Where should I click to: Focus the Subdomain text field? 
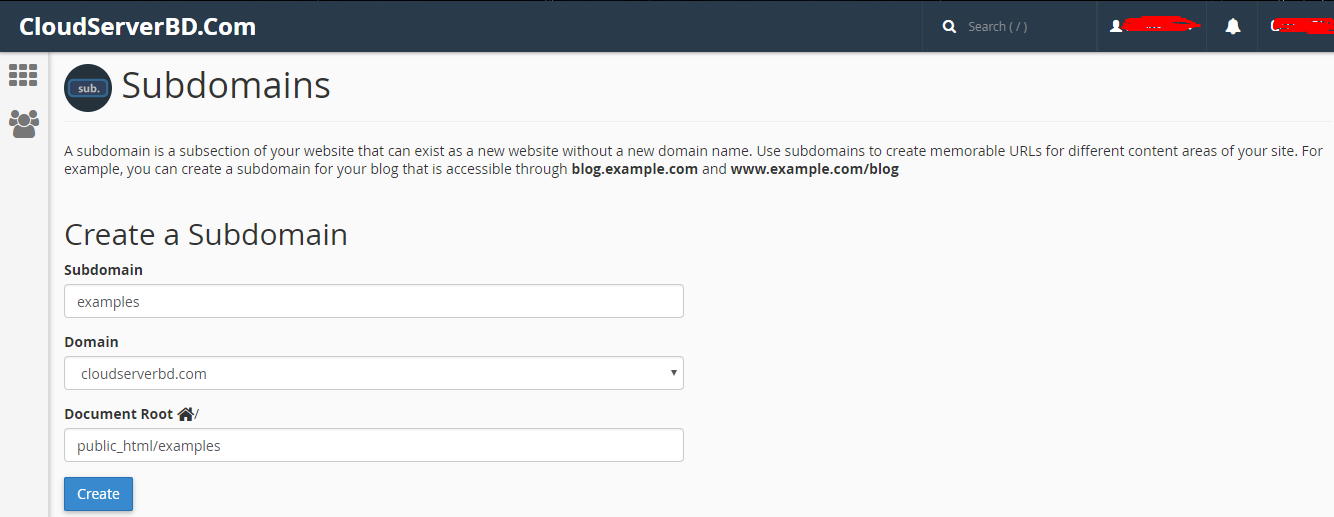pos(373,301)
